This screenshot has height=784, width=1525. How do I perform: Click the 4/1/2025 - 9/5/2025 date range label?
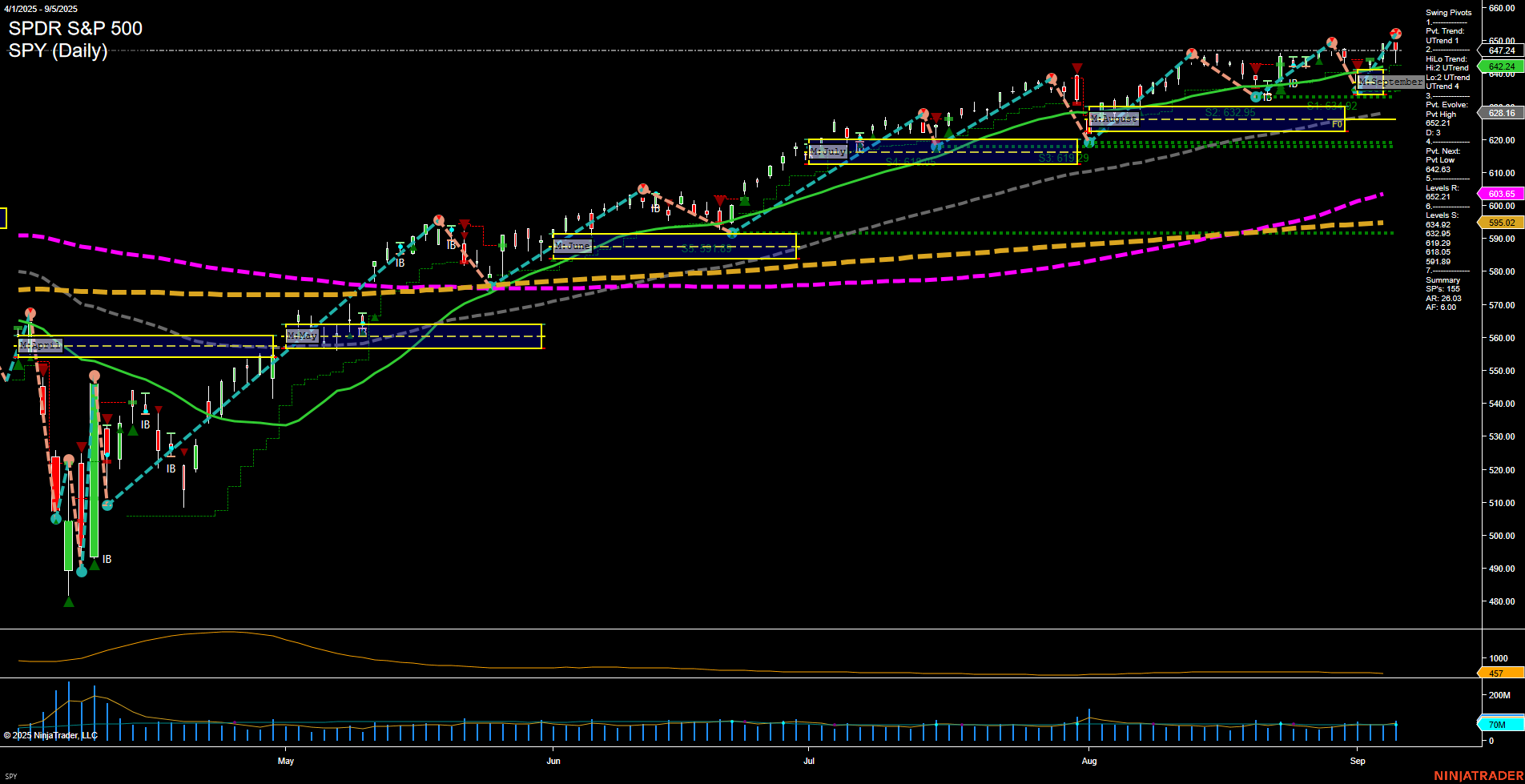[41, 7]
